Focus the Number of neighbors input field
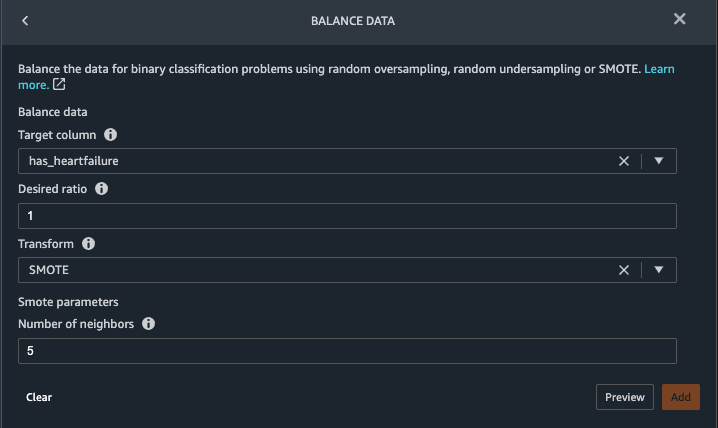The width and height of the screenshot is (718, 428). click(x=347, y=351)
